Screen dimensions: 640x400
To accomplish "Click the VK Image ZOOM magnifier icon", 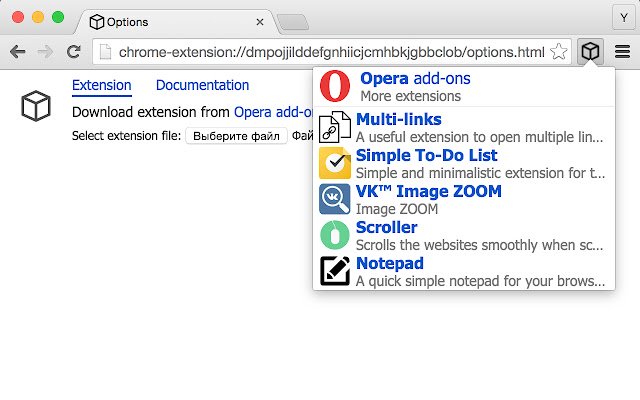I will [x=335, y=199].
